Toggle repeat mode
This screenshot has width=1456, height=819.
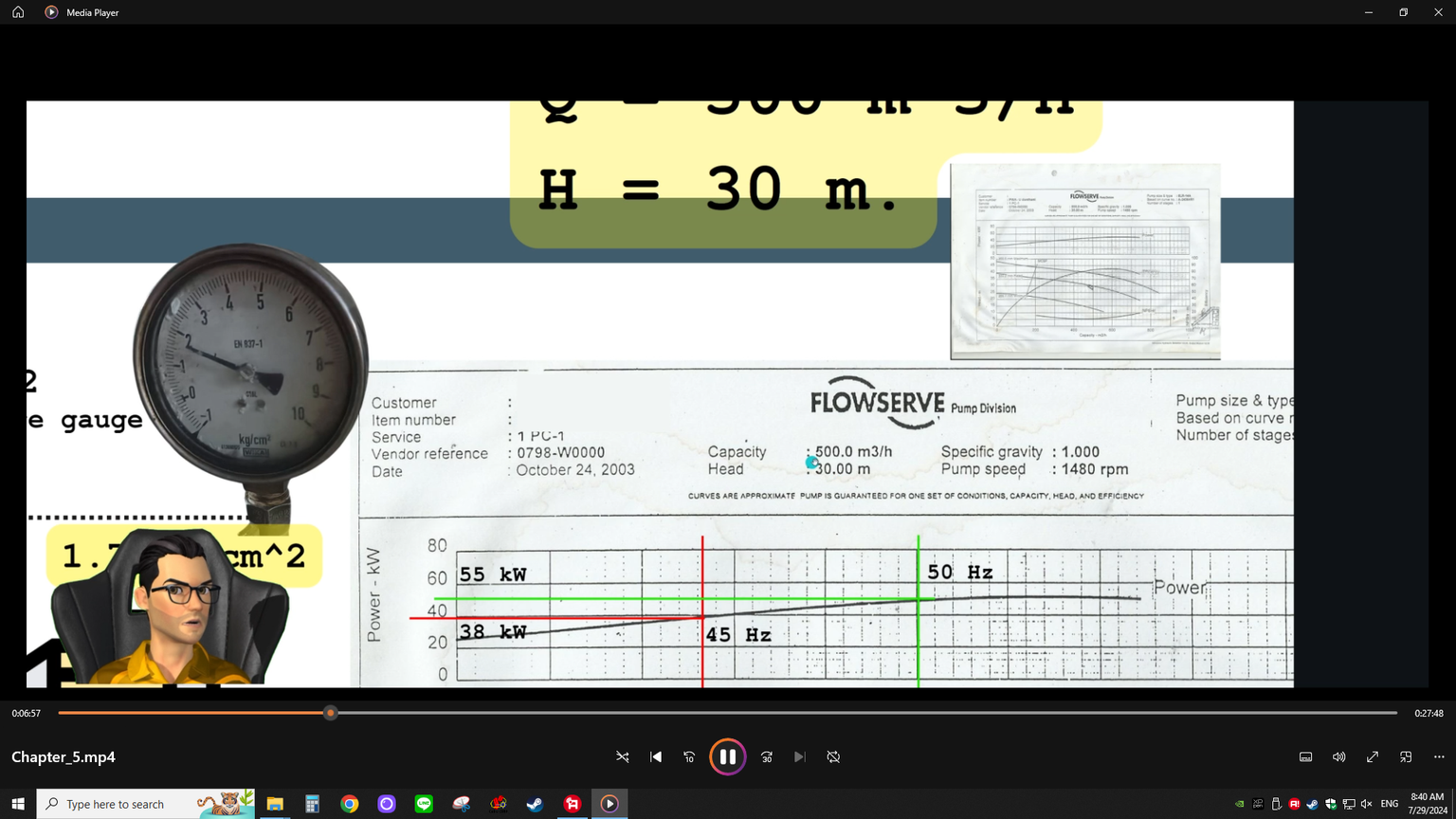833,756
